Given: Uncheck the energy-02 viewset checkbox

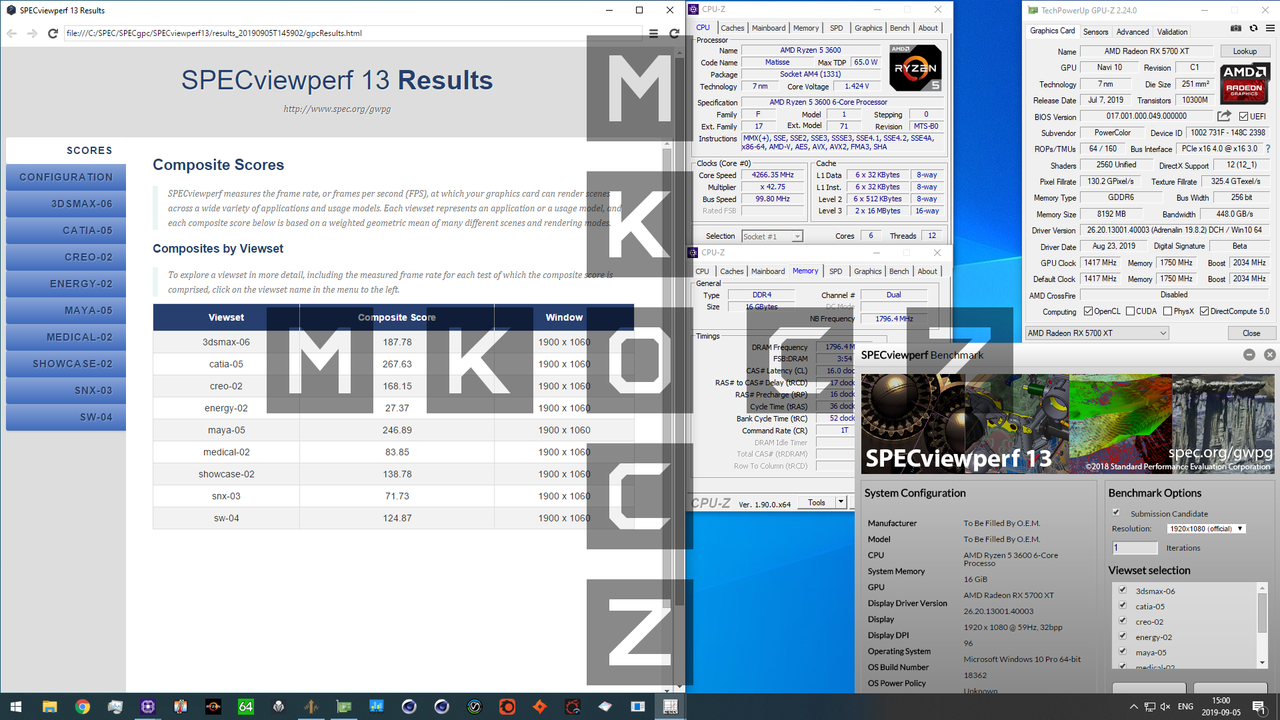Looking at the screenshot, I should tap(1122, 635).
